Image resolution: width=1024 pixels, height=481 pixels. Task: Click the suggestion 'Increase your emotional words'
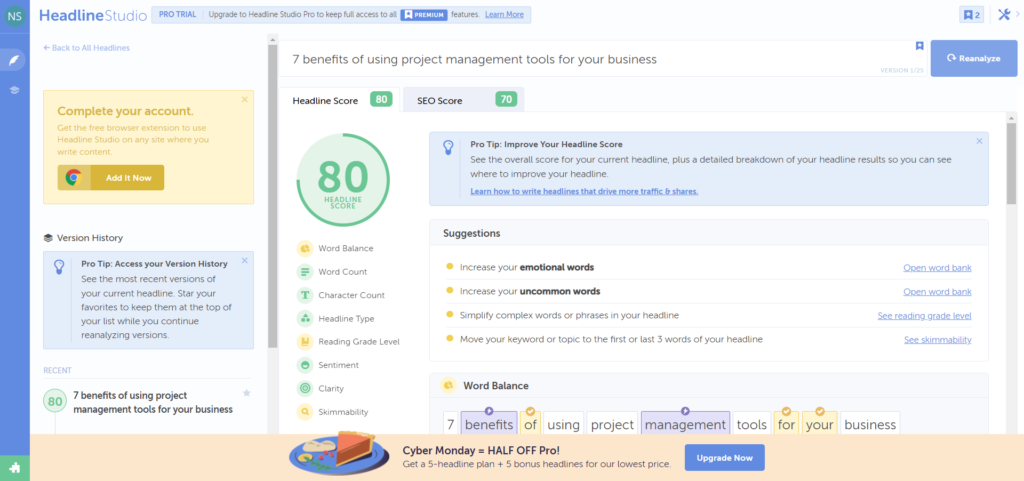click(x=526, y=268)
